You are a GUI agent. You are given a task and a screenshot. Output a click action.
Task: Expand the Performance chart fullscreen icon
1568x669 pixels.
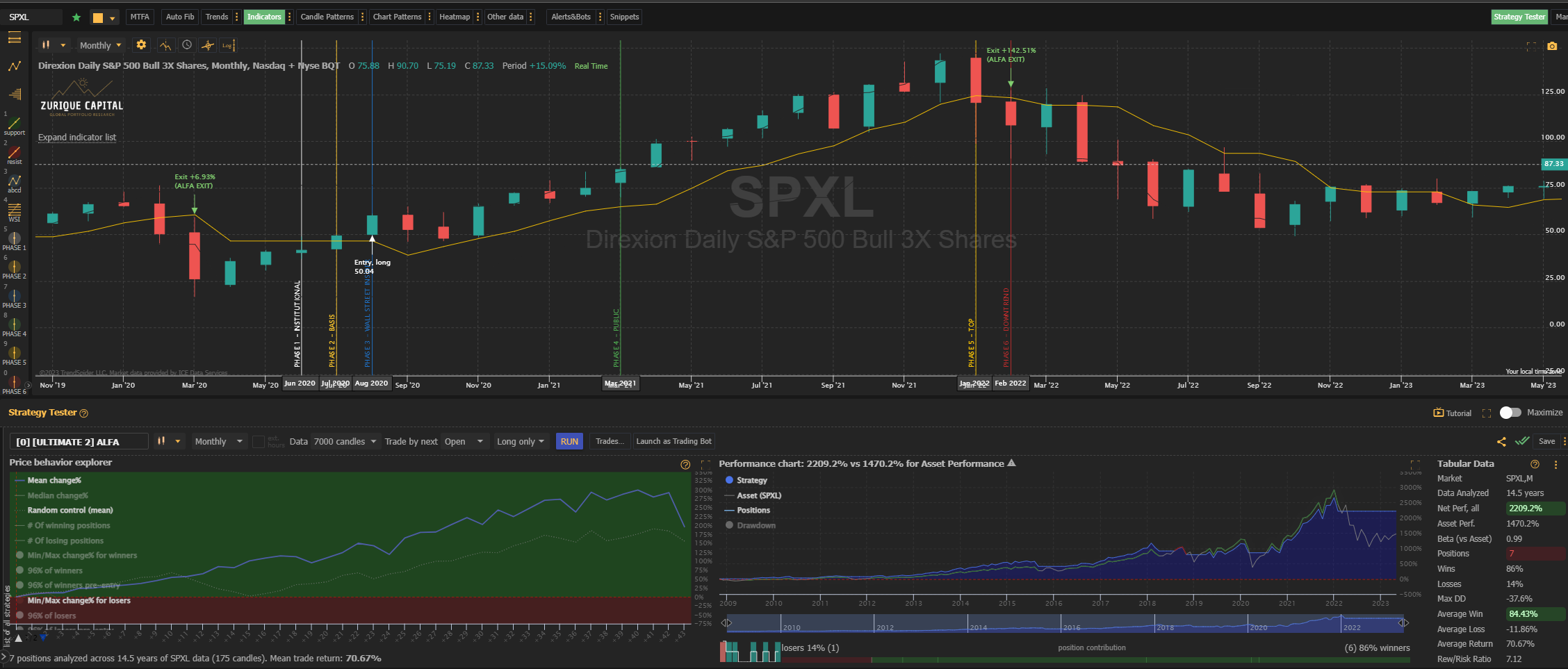1414,464
